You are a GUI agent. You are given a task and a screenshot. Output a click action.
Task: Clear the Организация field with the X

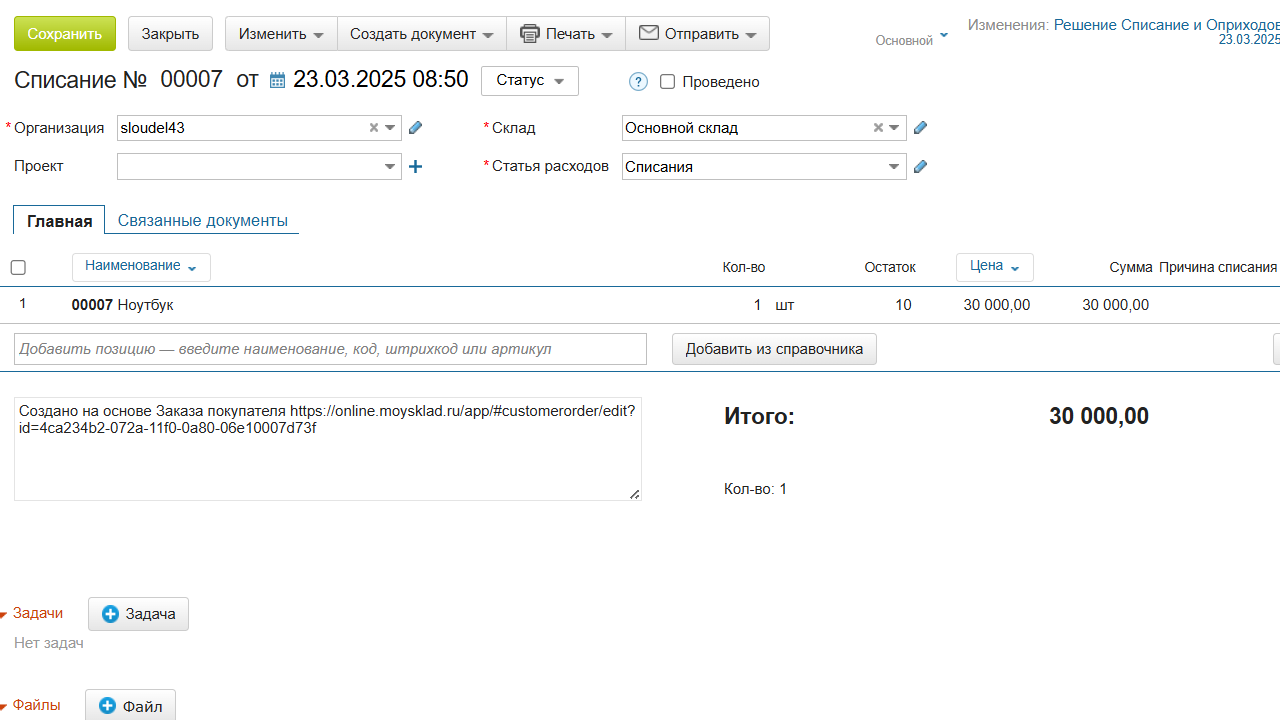point(374,128)
